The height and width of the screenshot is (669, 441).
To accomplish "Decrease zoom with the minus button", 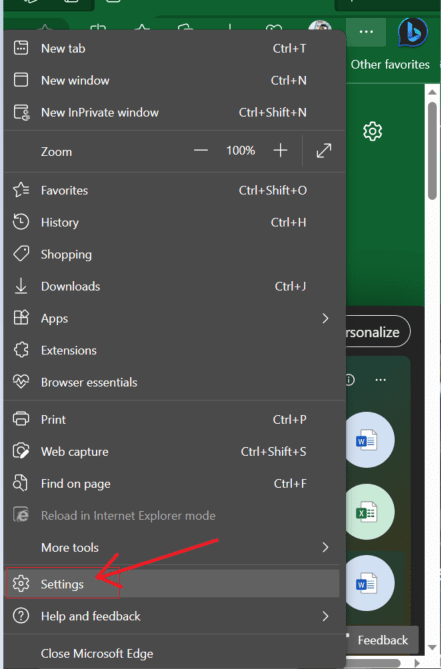I will [x=200, y=151].
